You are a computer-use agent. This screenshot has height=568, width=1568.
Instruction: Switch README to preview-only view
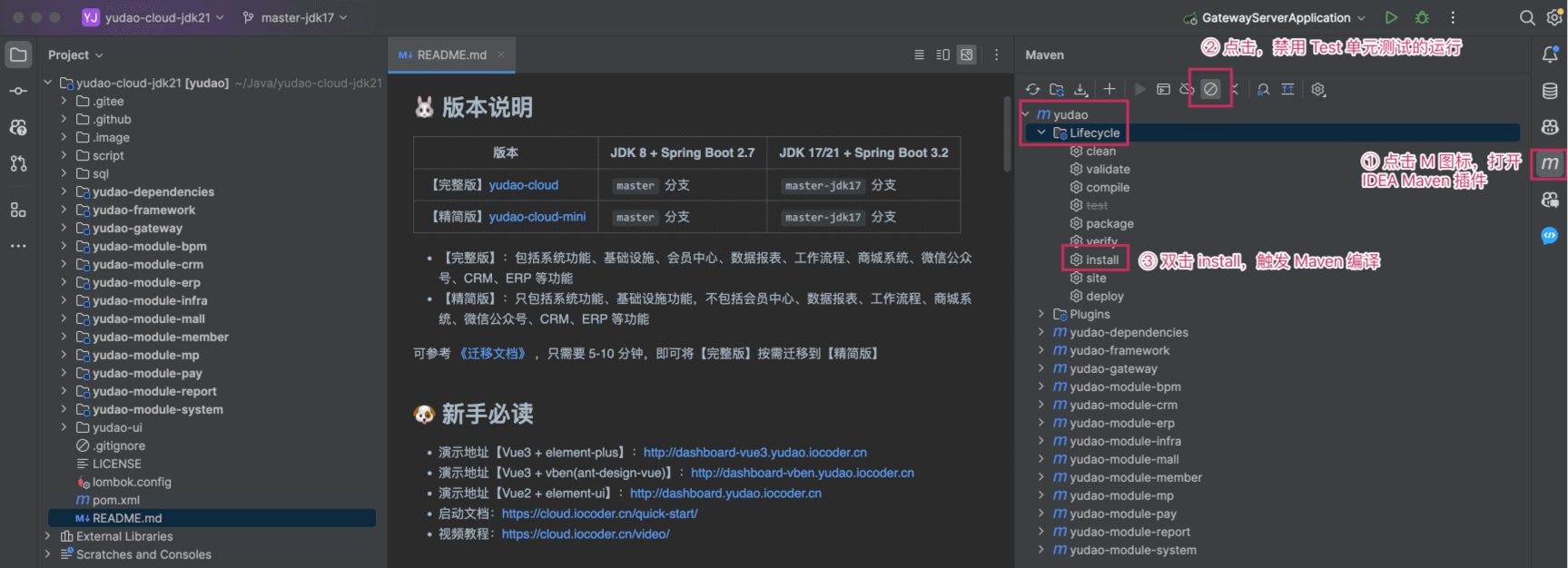[967, 54]
